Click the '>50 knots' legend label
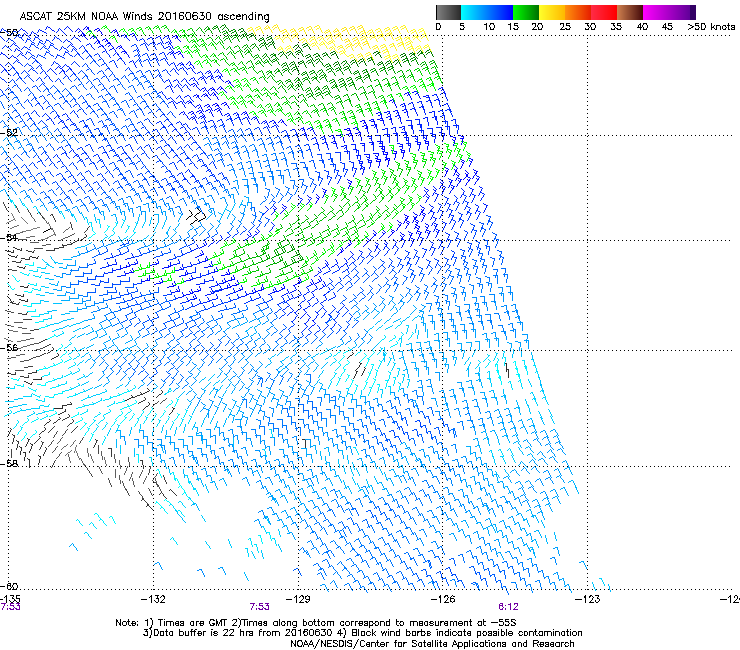 pyautogui.click(x=711, y=26)
